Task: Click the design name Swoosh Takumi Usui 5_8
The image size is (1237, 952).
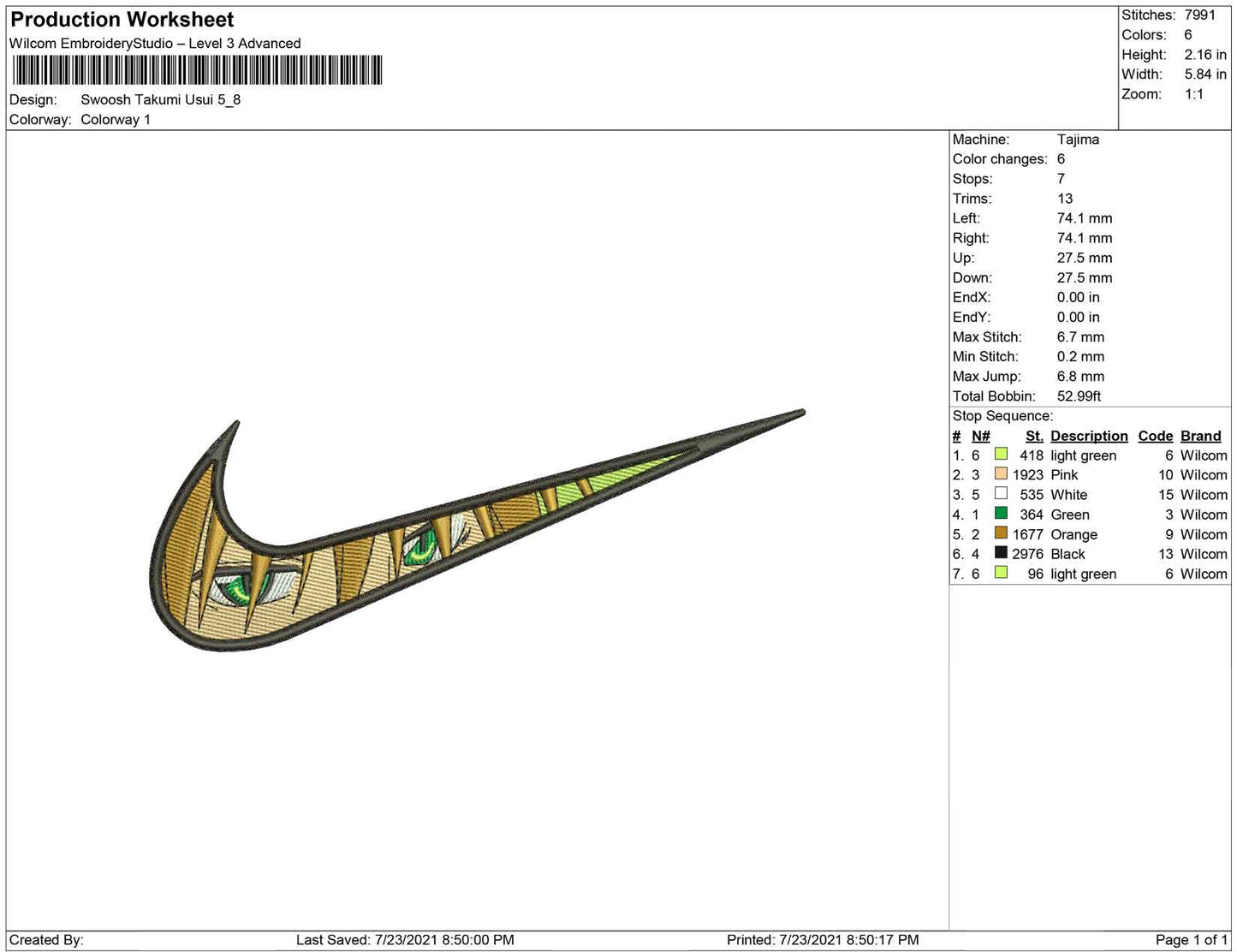Action: coord(161,99)
